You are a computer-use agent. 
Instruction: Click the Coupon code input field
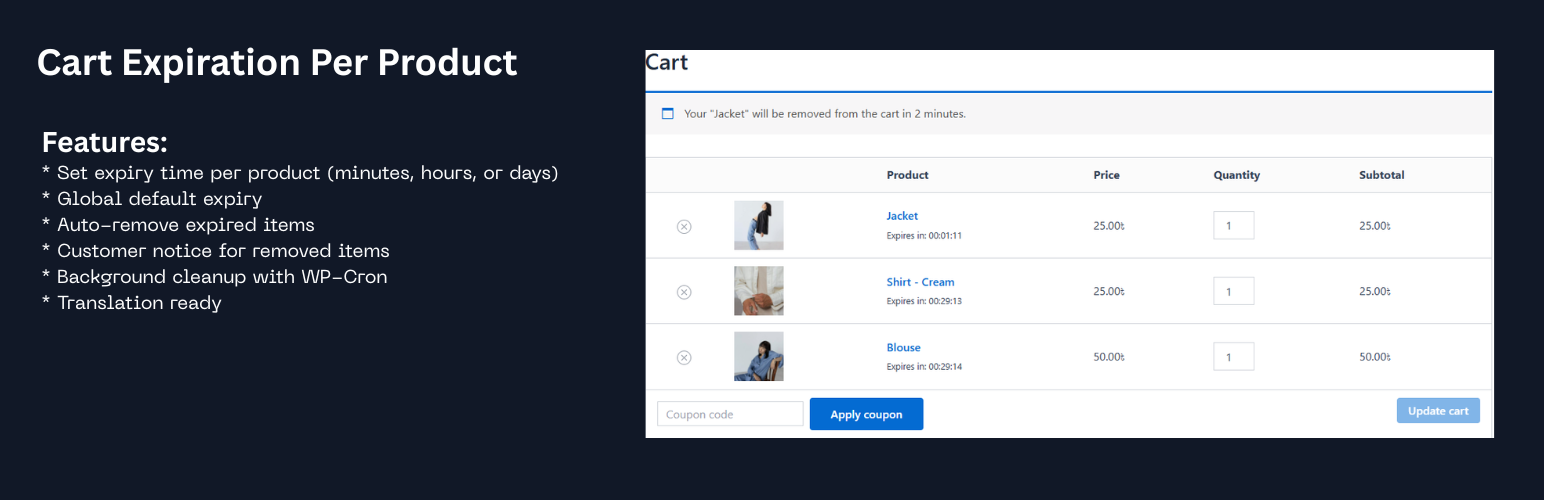[x=730, y=414]
